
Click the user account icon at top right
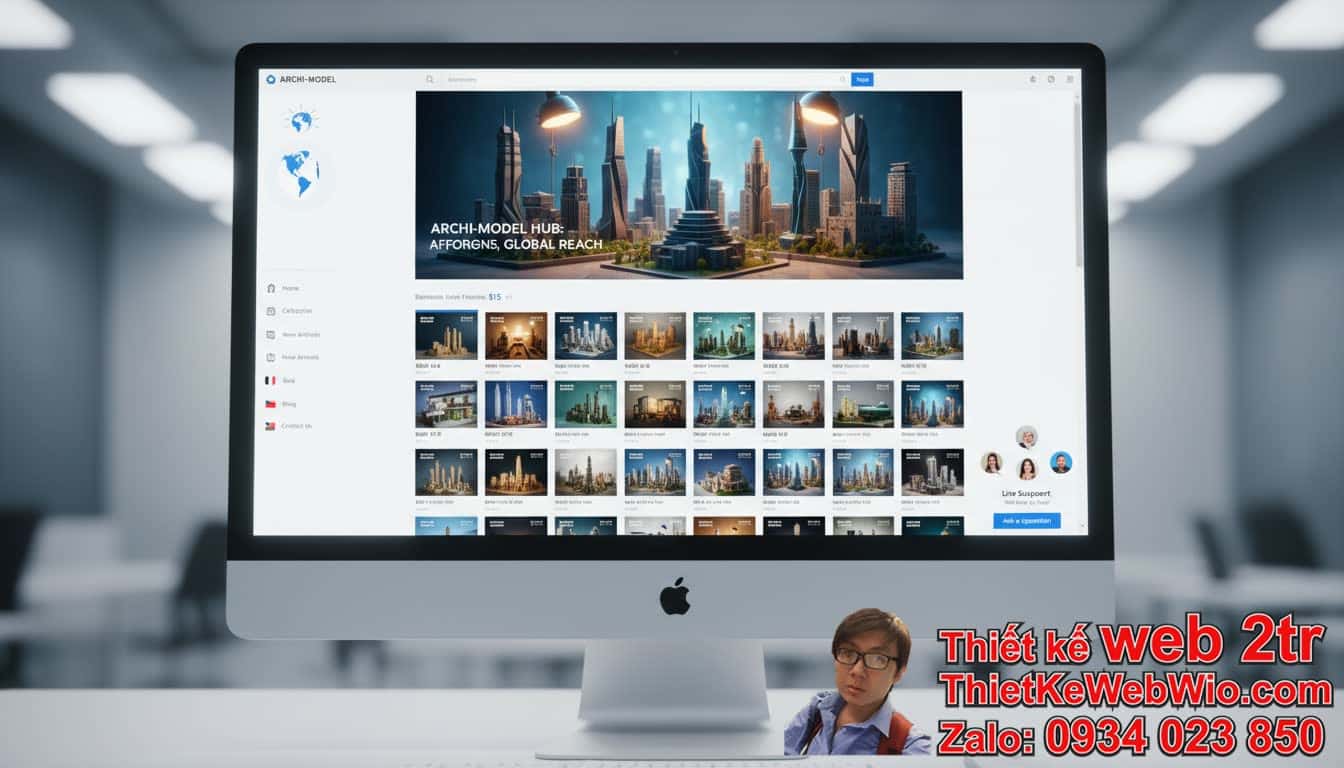[1032, 78]
